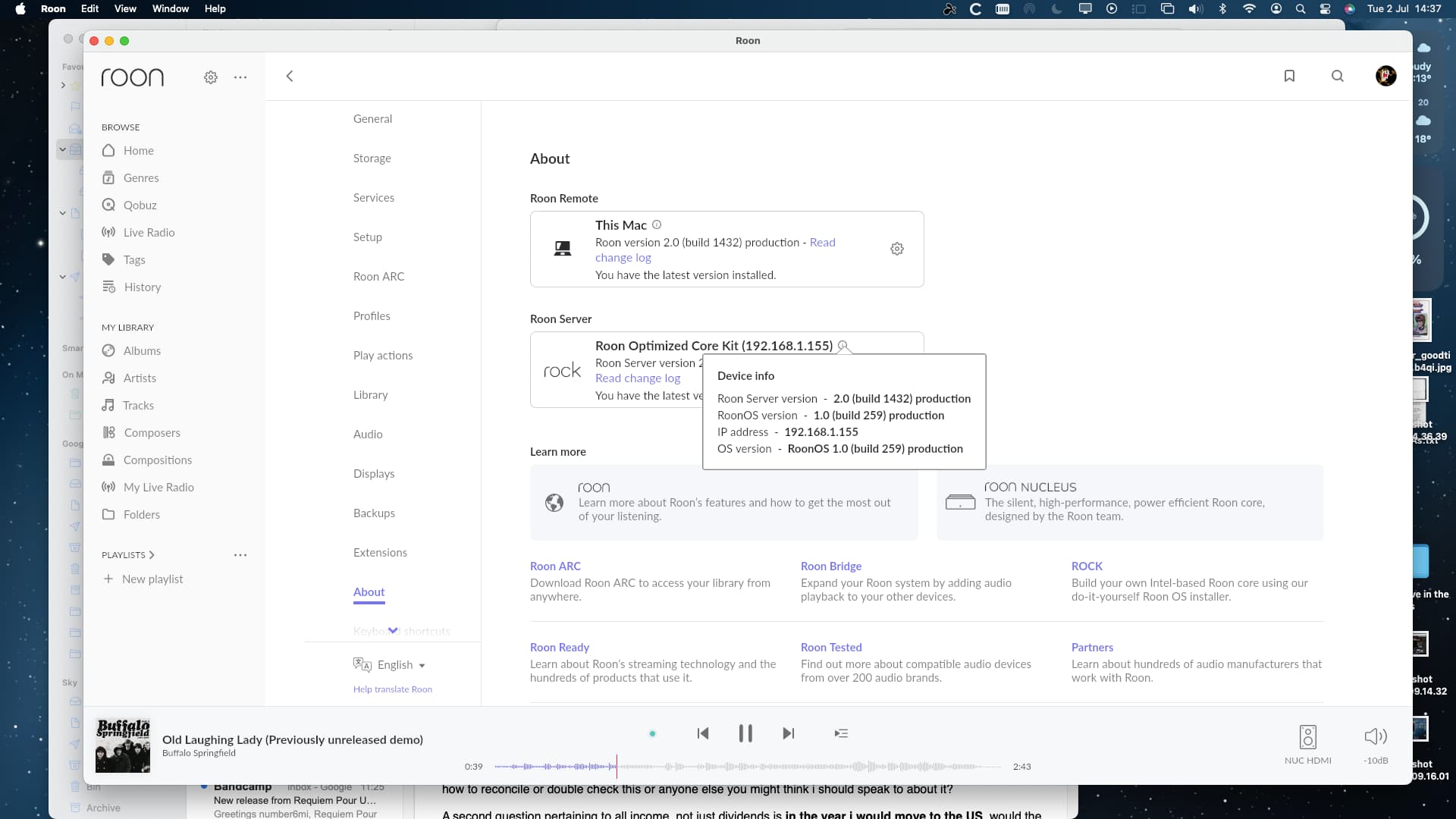This screenshot has width=1456, height=819.
Task: Open History in the sidebar
Action: coord(132,287)
